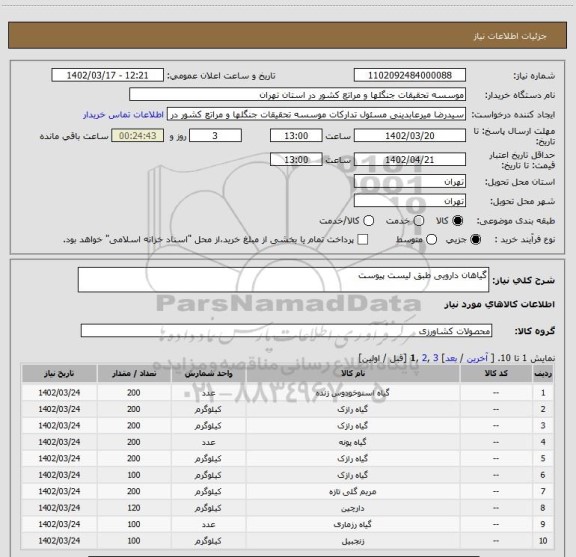This screenshot has width=576, height=557.
Task: Open the بعد next page link
Action: 451,358
